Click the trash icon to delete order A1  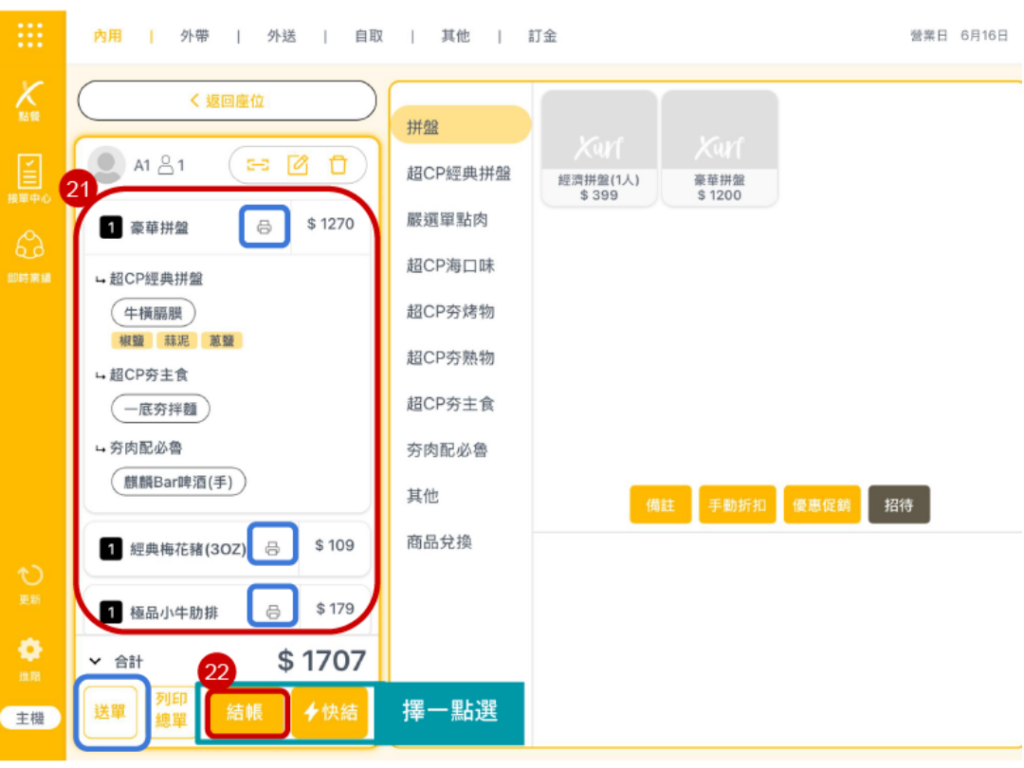(338, 165)
